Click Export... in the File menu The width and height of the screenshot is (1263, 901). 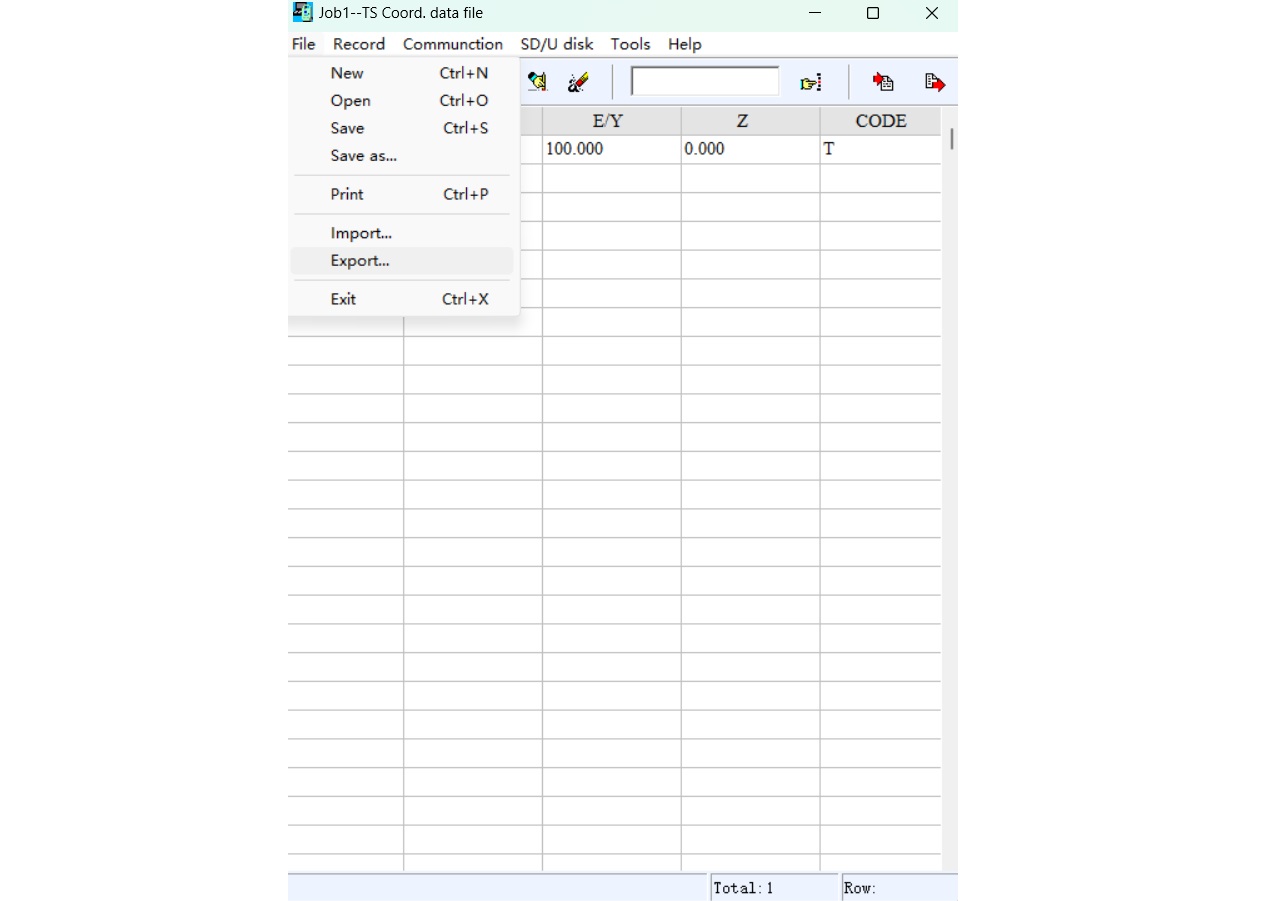coord(360,261)
